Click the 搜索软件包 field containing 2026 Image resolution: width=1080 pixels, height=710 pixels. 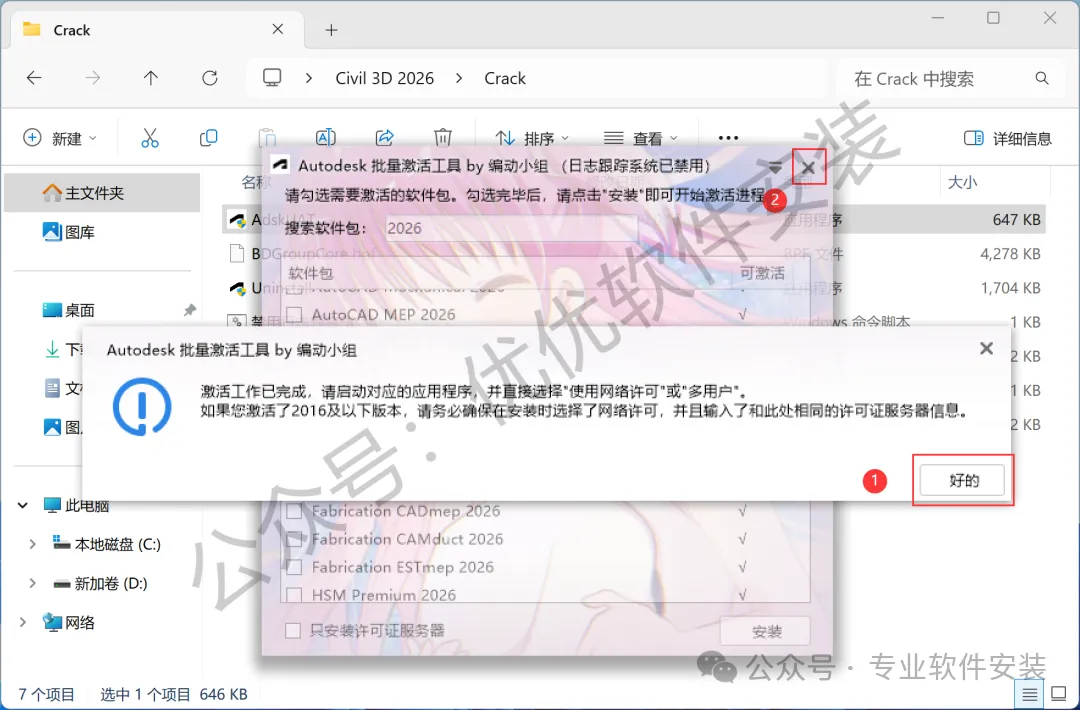coord(510,228)
